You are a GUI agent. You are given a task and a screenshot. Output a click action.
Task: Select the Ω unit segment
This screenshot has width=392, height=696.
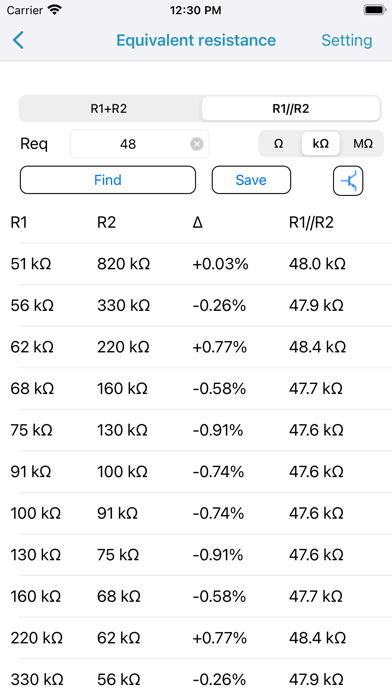point(278,144)
